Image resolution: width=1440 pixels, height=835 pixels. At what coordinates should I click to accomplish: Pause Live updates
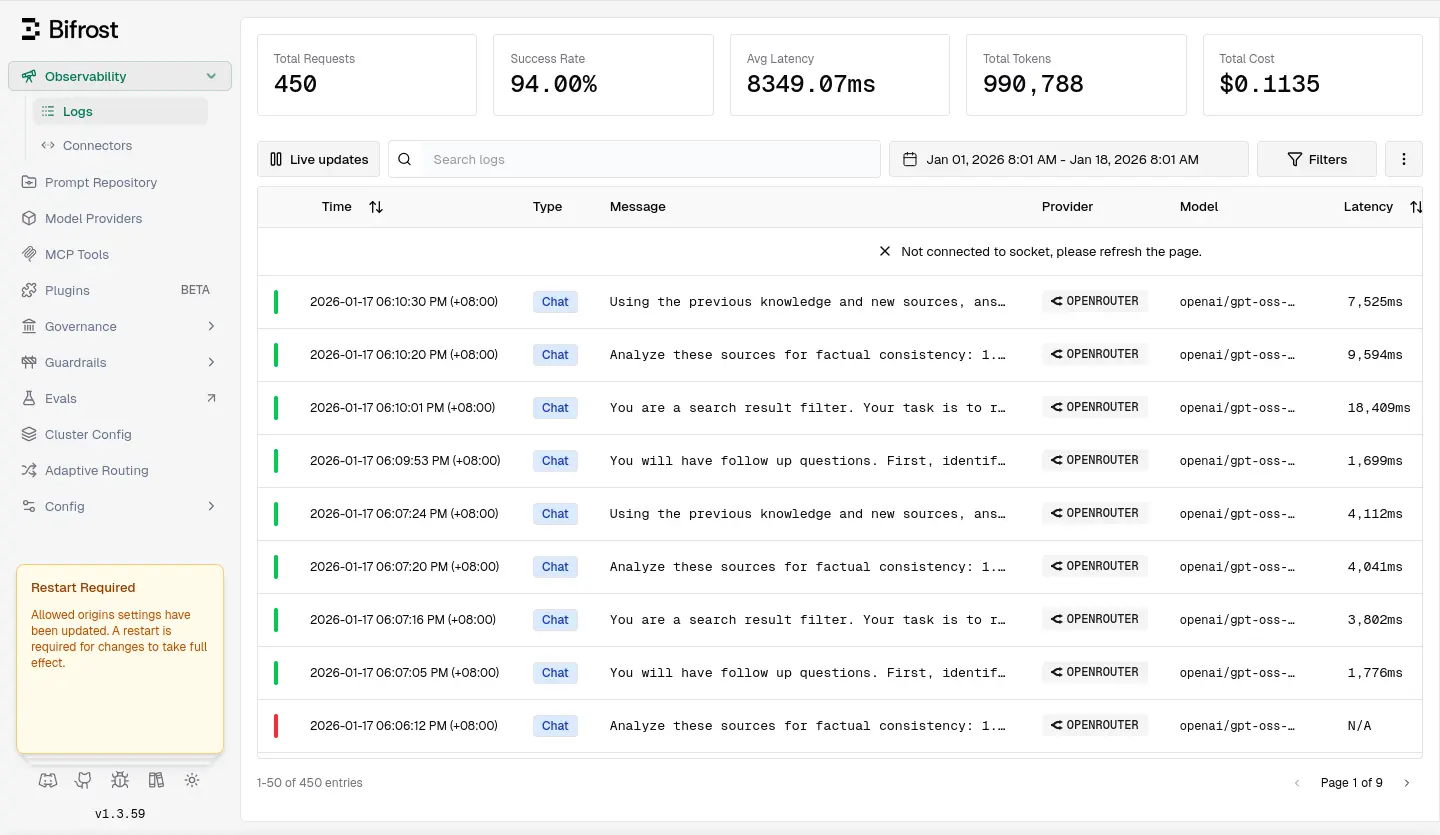[x=319, y=159]
